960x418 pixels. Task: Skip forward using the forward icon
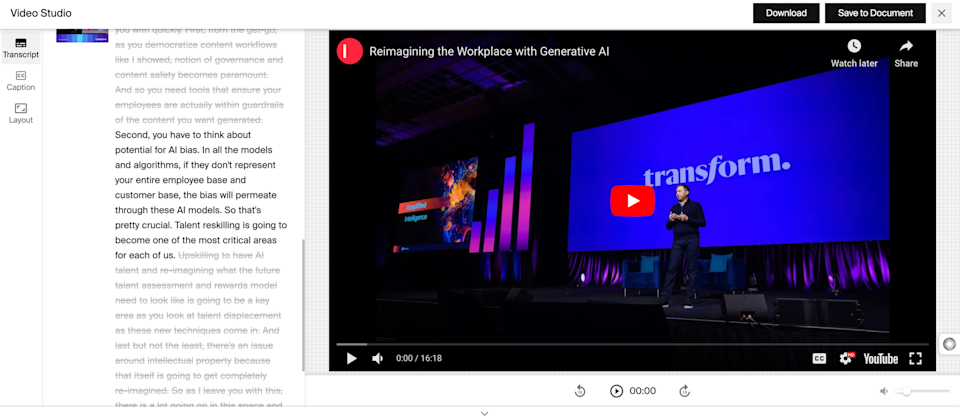tap(685, 391)
